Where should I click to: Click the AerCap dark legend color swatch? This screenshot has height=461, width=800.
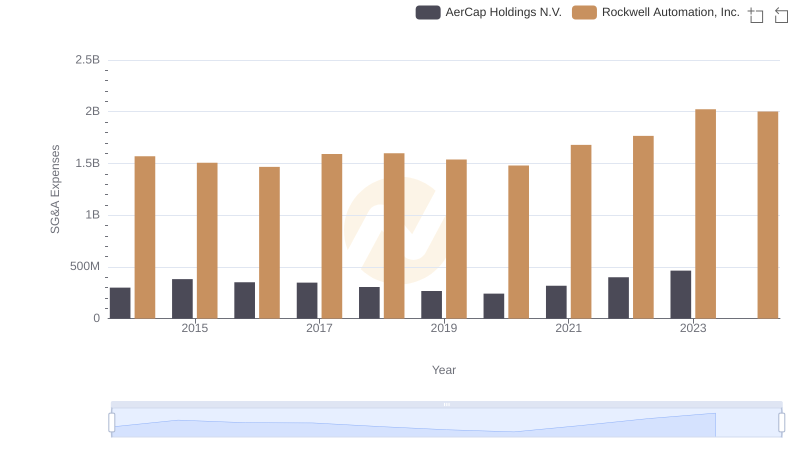[428, 12]
